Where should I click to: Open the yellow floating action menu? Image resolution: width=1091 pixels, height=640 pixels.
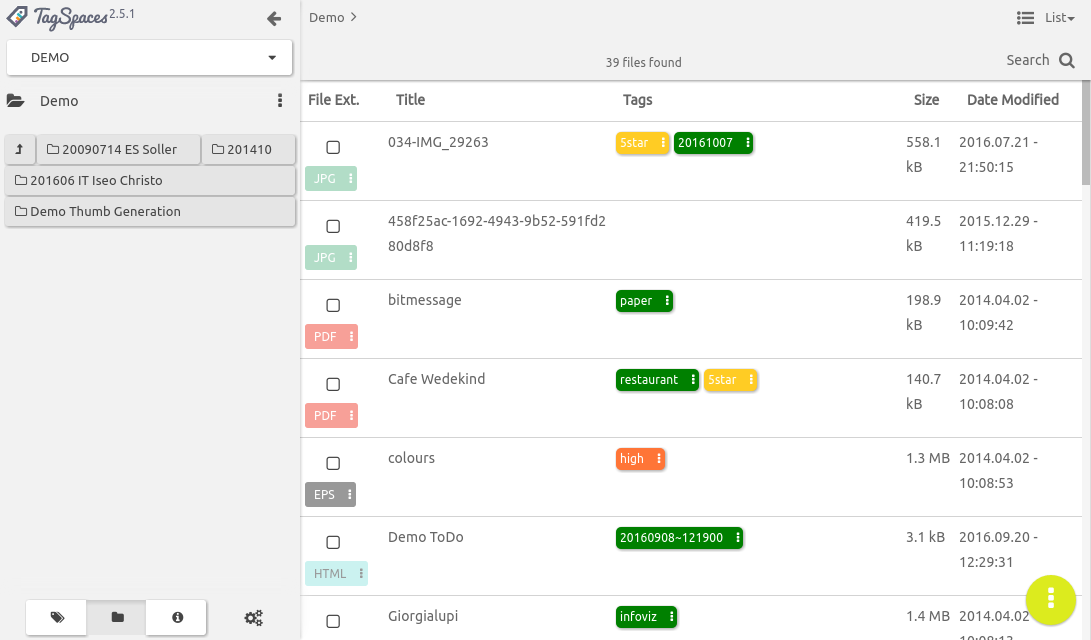pyautogui.click(x=1051, y=600)
